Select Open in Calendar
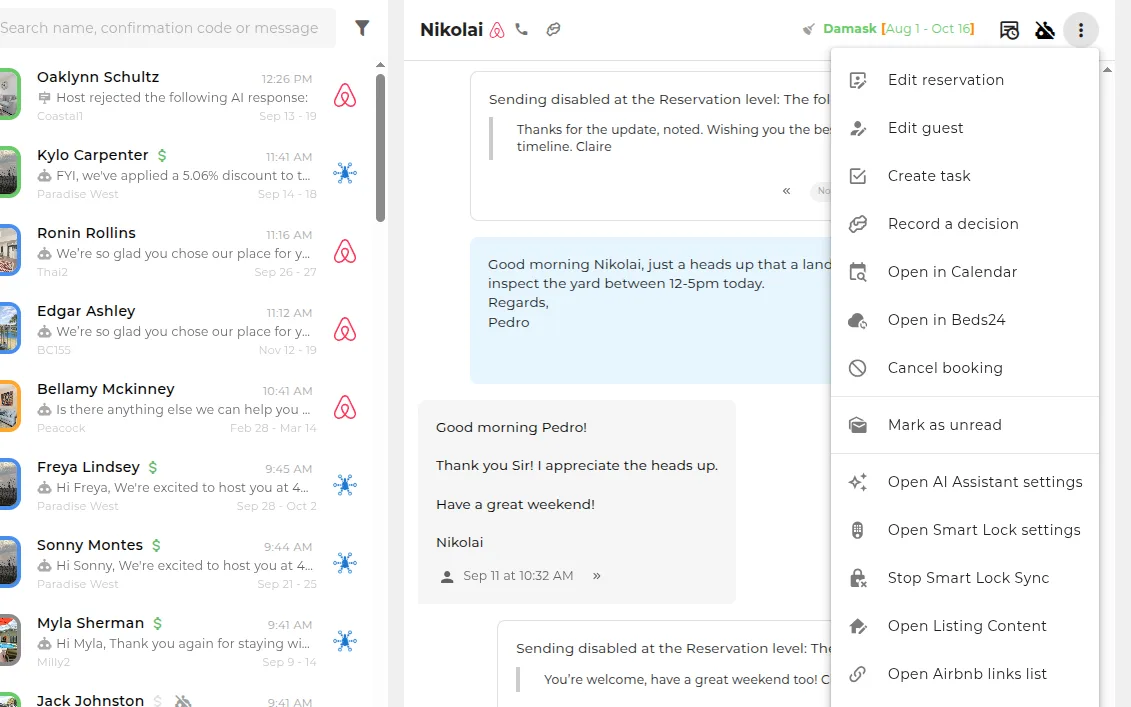1131x707 pixels. [964, 272]
